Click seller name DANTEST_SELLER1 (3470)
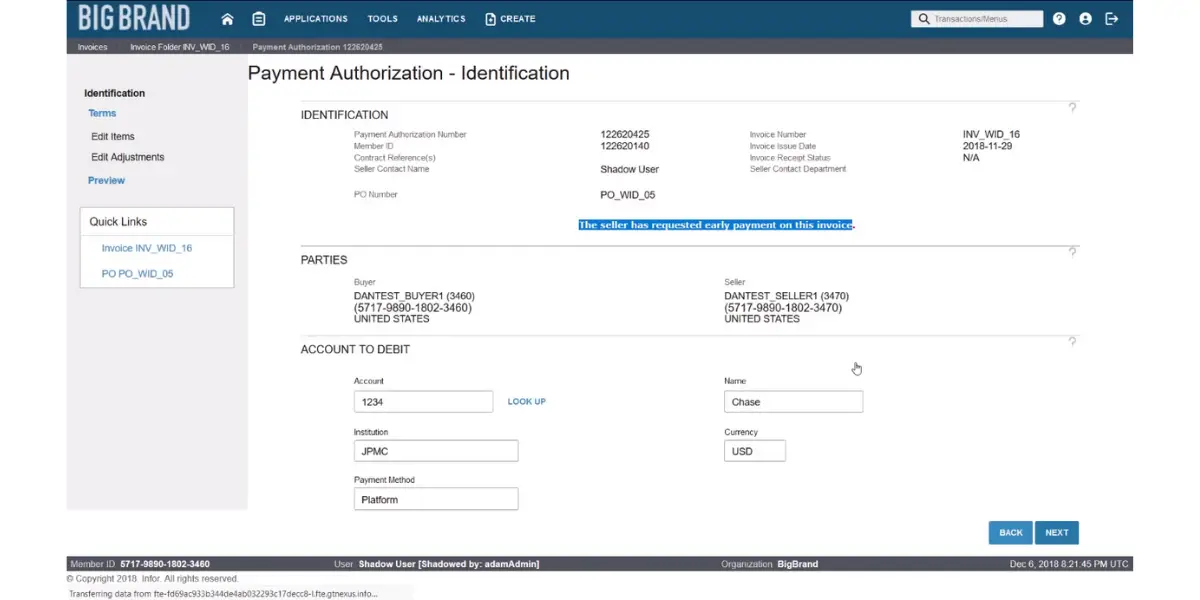The height and width of the screenshot is (600, 1200). click(786, 296)
